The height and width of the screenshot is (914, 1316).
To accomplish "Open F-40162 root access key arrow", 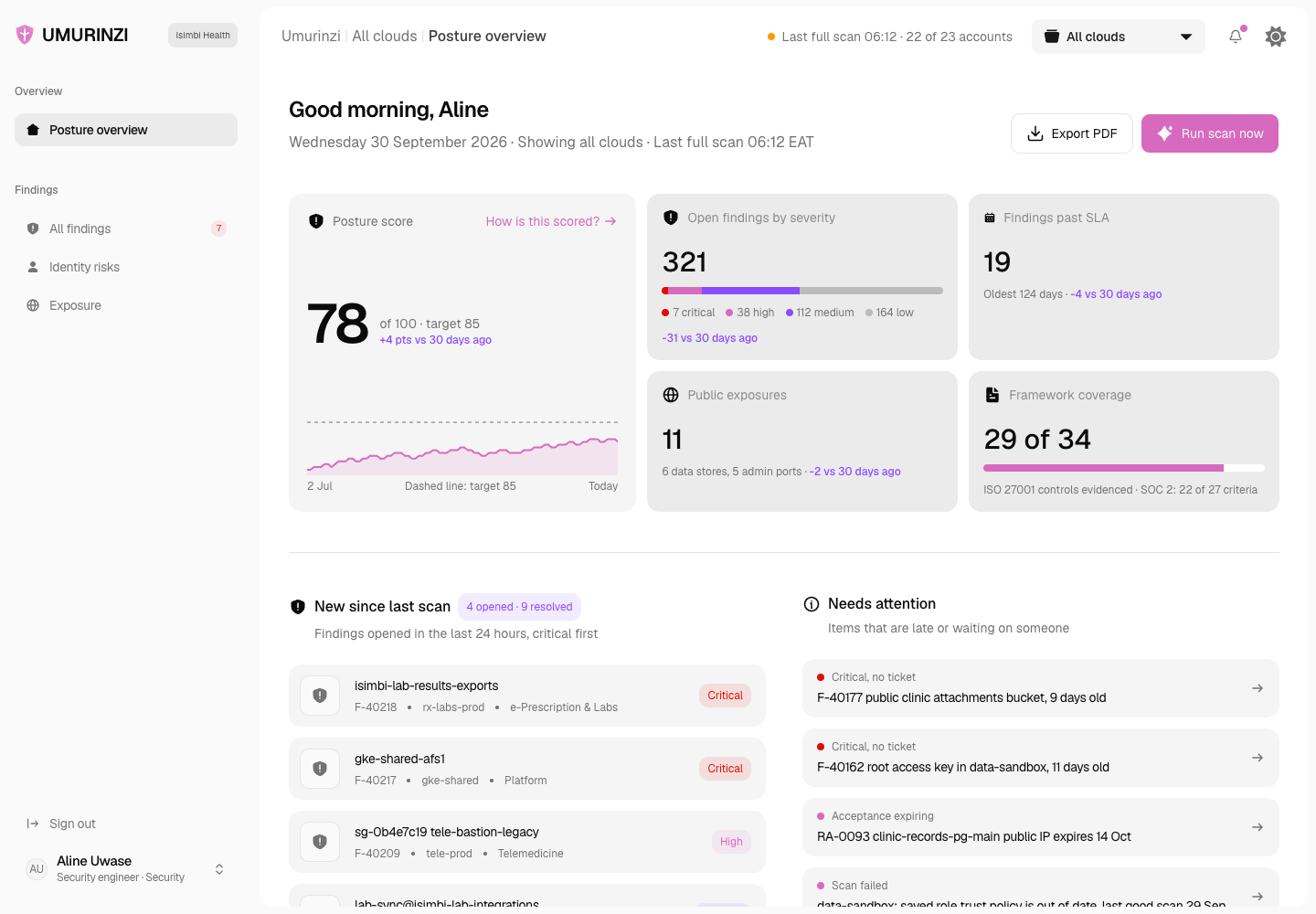I will [1258, 758].
